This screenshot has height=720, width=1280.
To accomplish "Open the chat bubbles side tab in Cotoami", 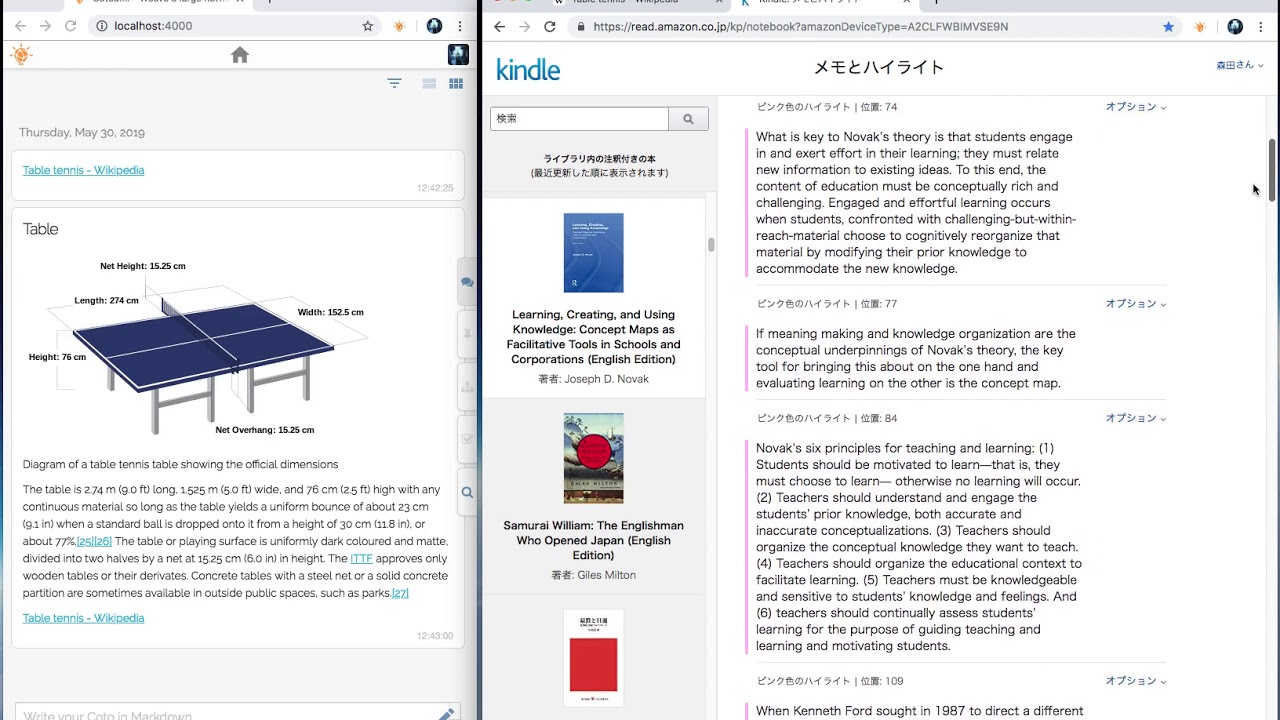I will point(467,282).
